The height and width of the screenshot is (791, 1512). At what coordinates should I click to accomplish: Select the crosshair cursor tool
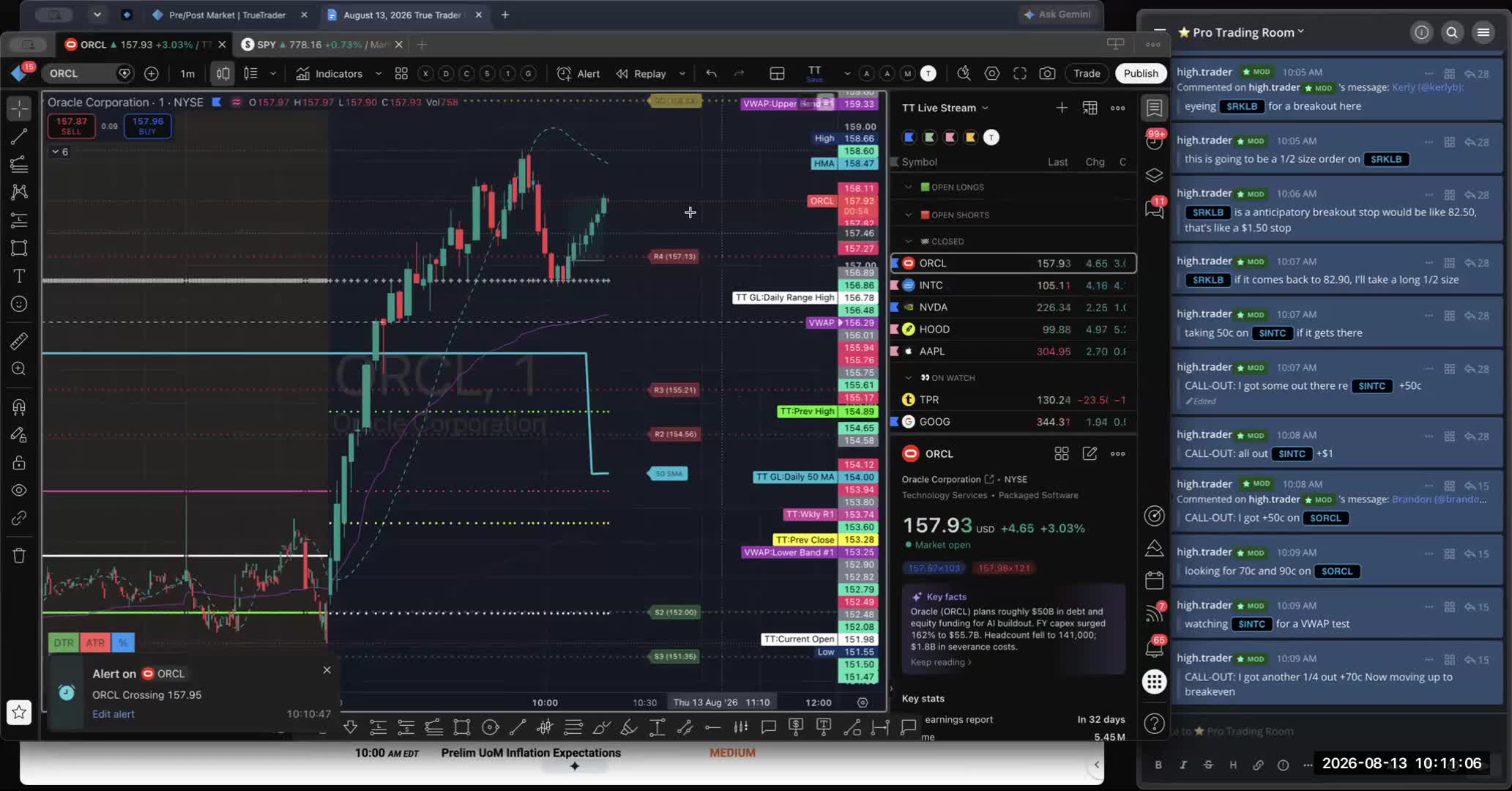pyautogui.click(x=19, y=108)
